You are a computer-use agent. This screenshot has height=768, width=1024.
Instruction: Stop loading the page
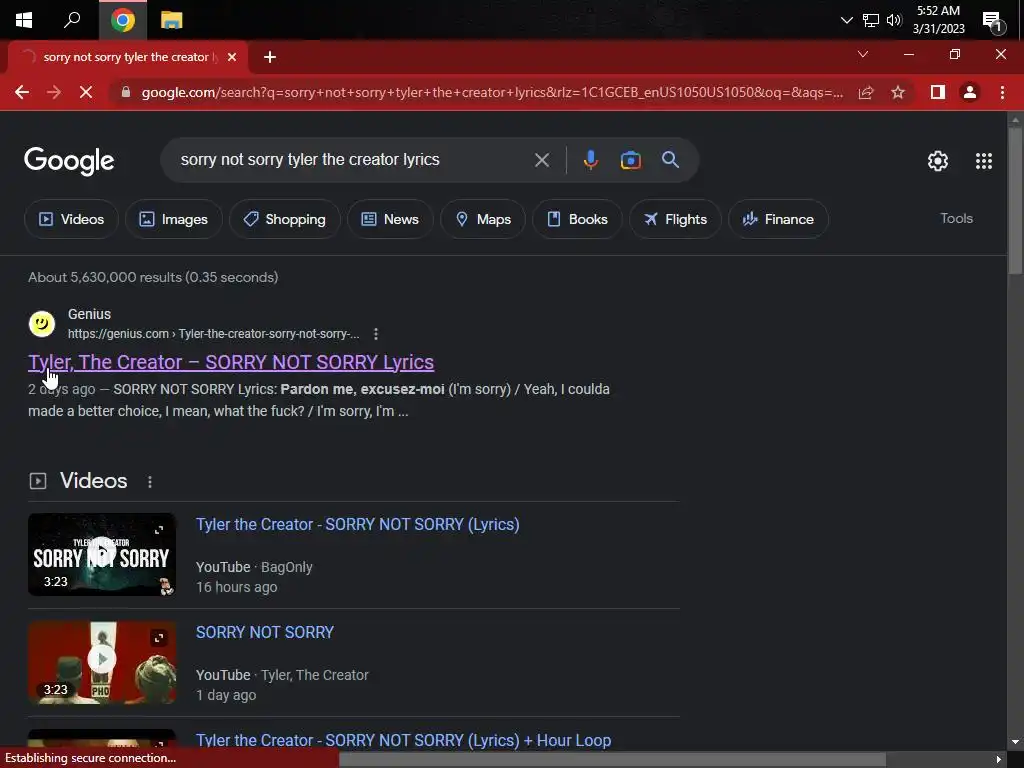[86, 92]
